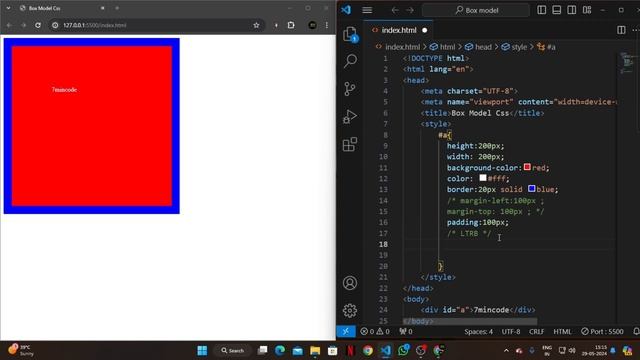Click the VS Code minimap

coord(626,63)
